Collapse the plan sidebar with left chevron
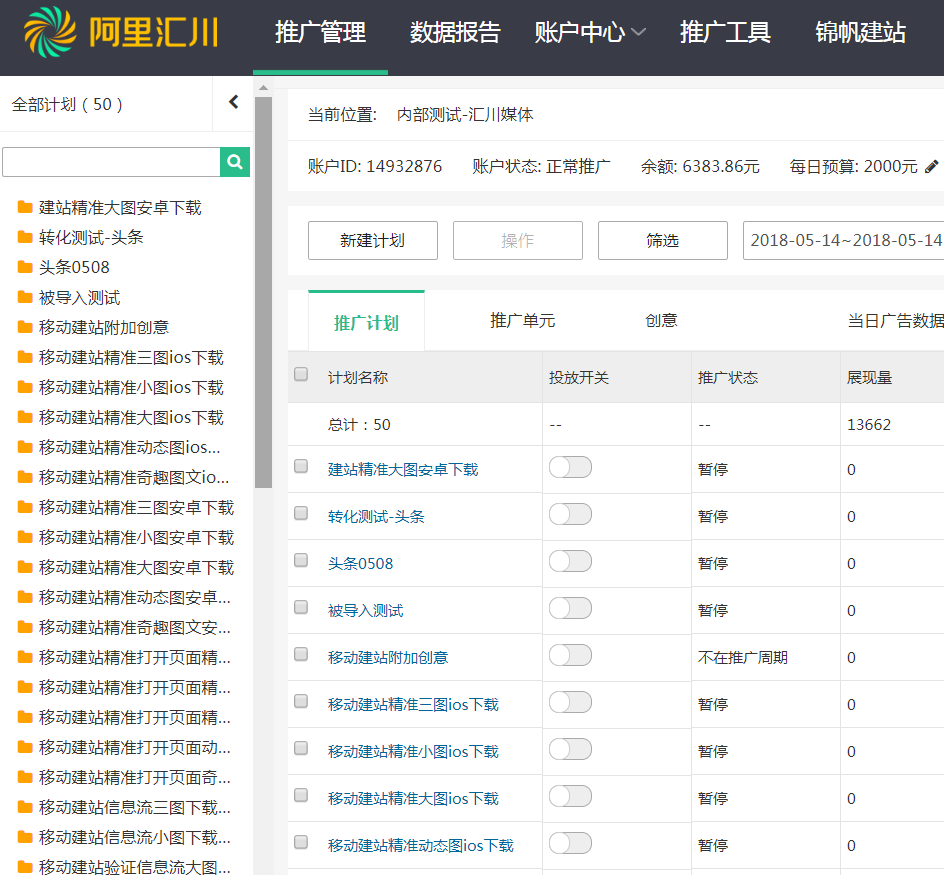This screenshot has width=944, height=875. tap(234, 102)
